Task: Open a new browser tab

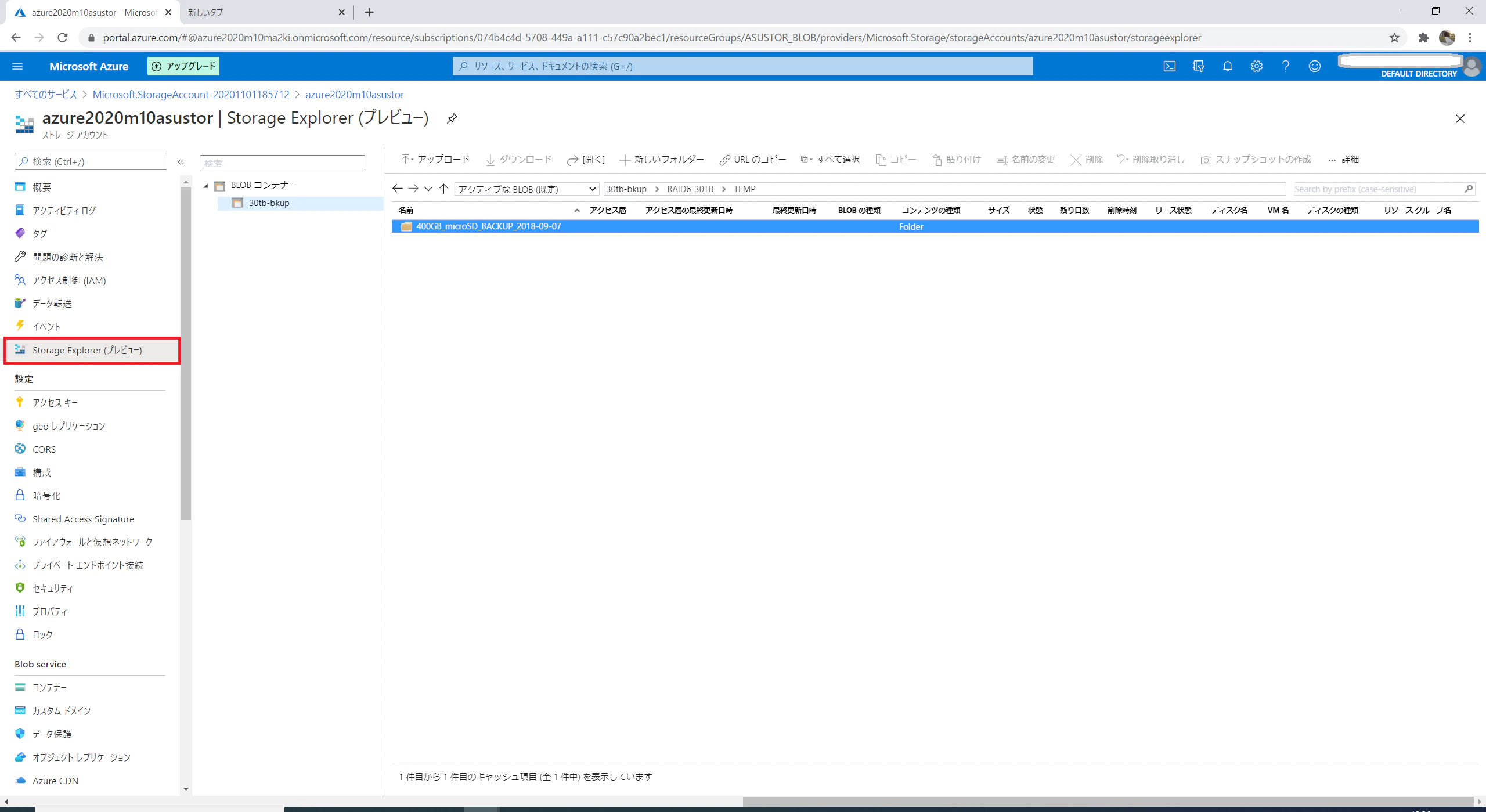Action: (x=369, y=12)
